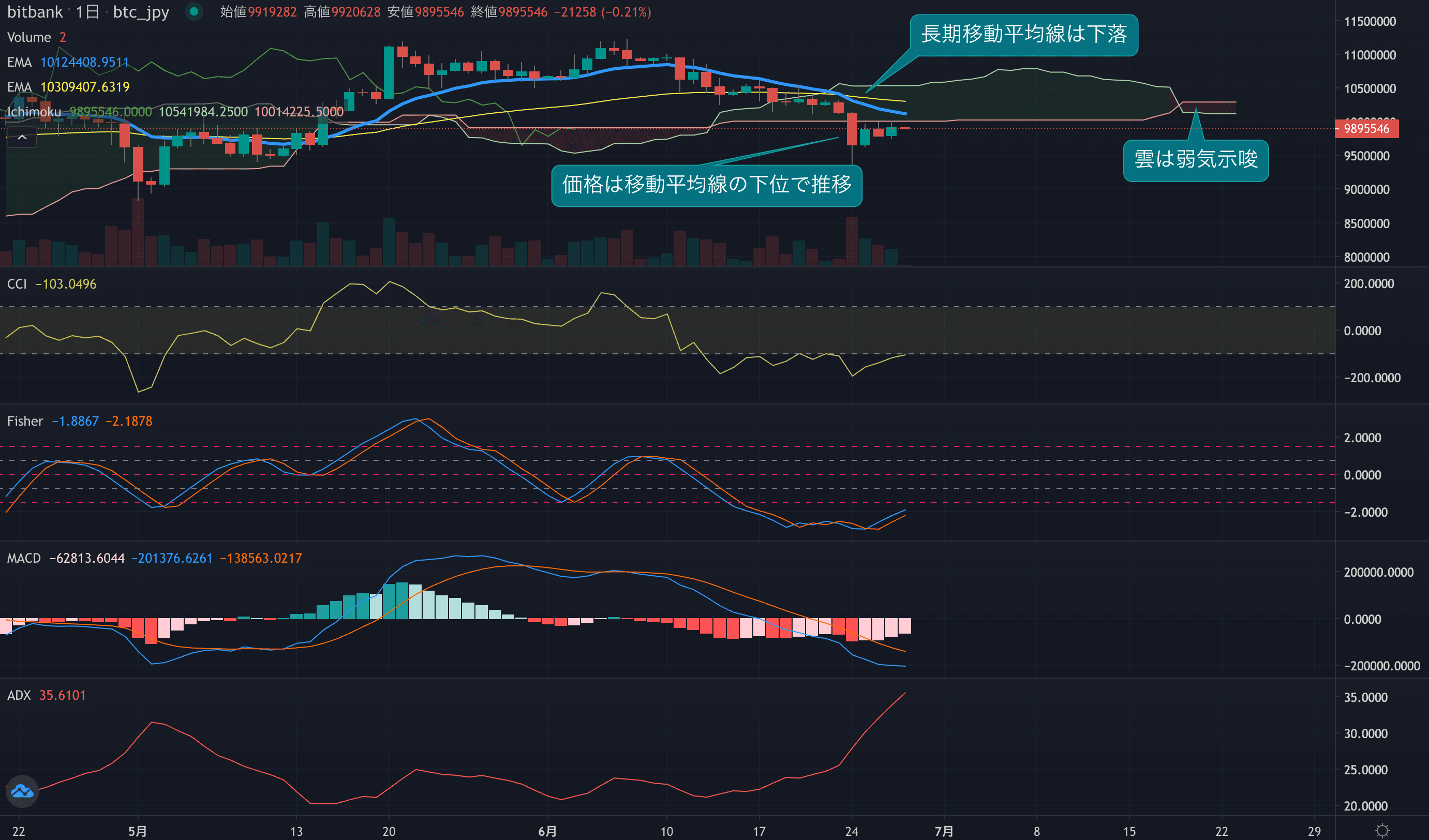Image resolution: width=1429 pixels, height=840 pixels.
Task: Click the 7月 label on time axis
Action: point(944,831)
